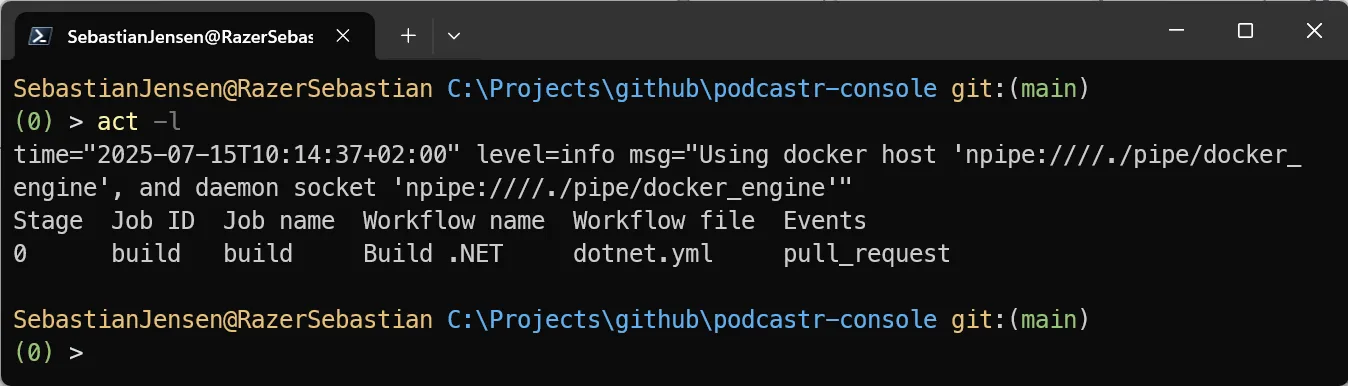
Task: Click the pull_request event value
Action: pyautogui.click(x=866, y=254)
